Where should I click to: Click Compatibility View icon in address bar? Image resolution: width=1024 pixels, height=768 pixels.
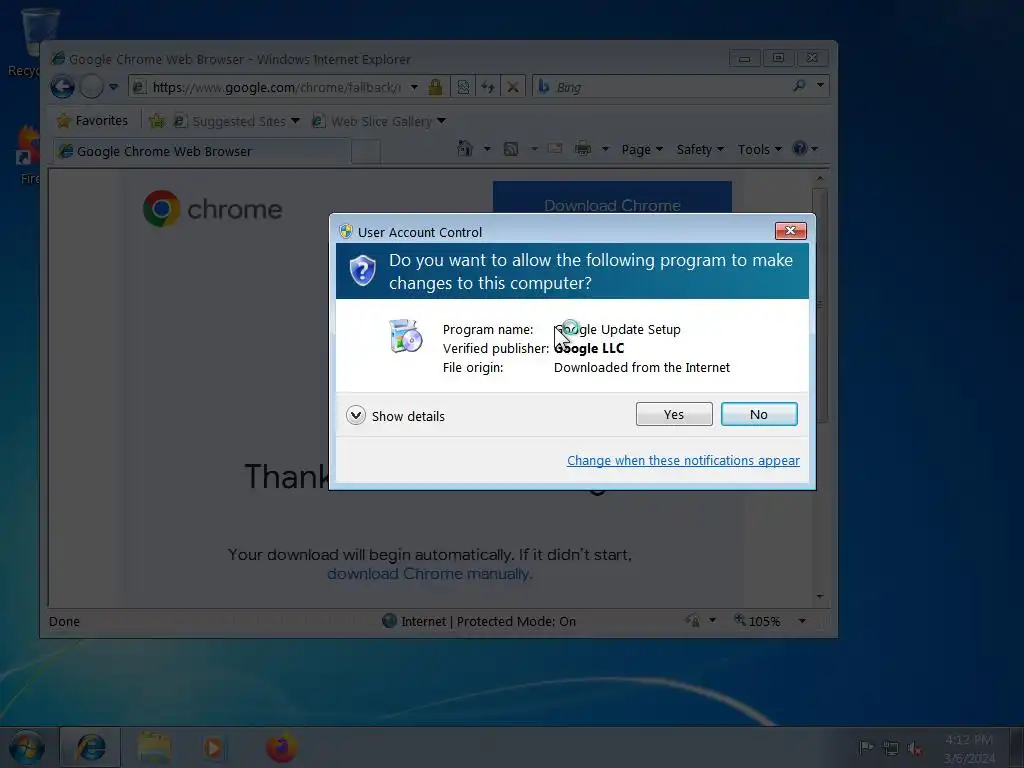[463, 86]
